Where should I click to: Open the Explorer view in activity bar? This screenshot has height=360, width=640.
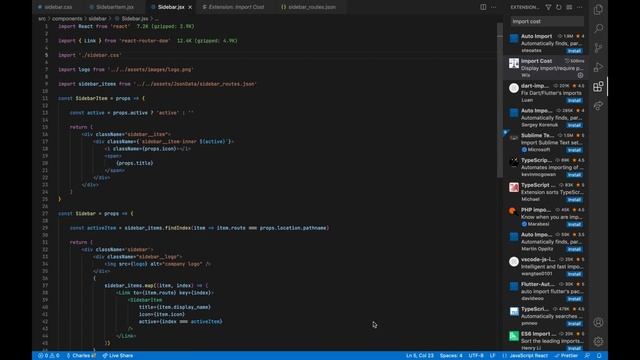[x=598, y=9]
